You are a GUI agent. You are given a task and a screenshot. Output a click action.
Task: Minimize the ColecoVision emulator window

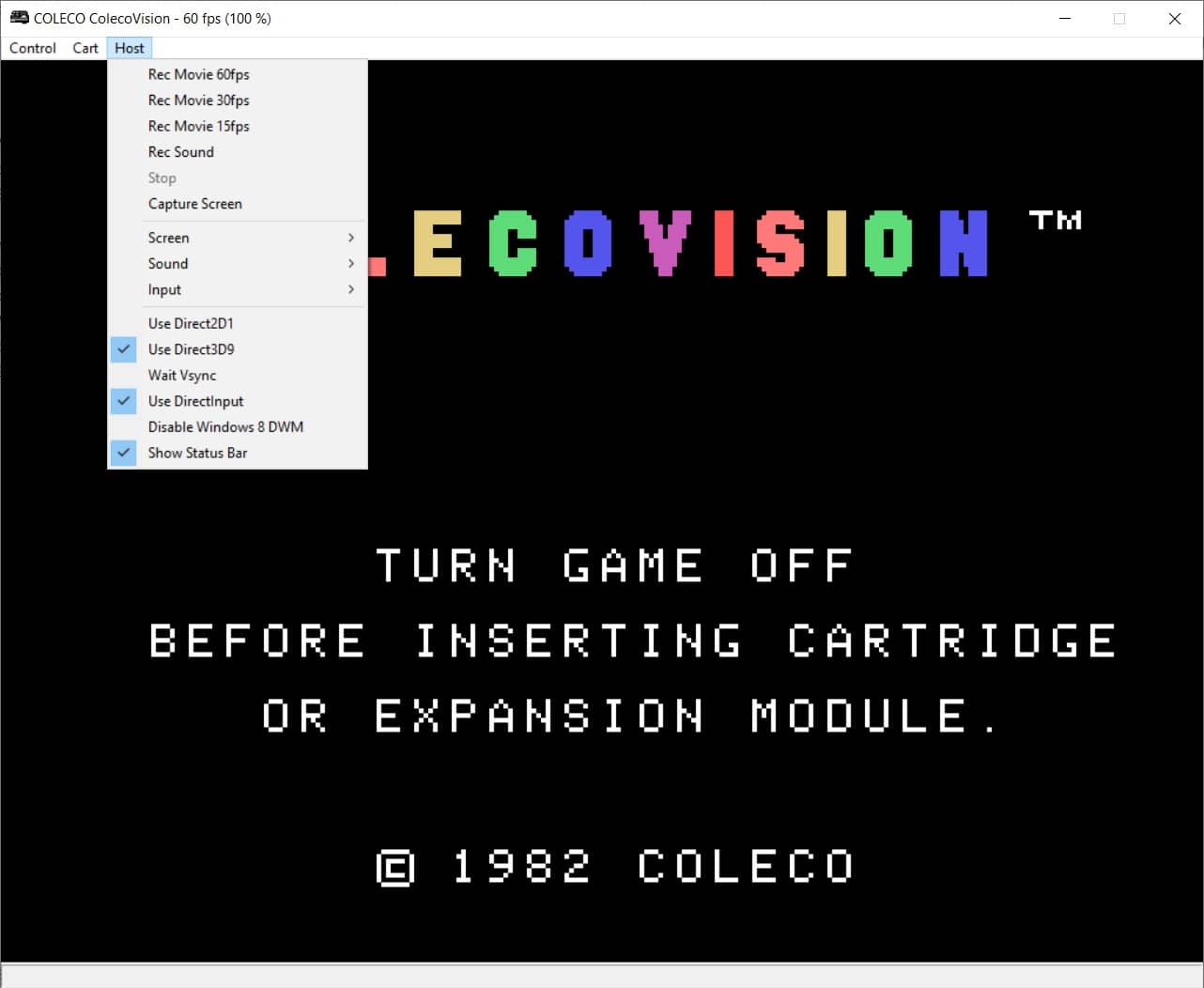click(1065, 19)
